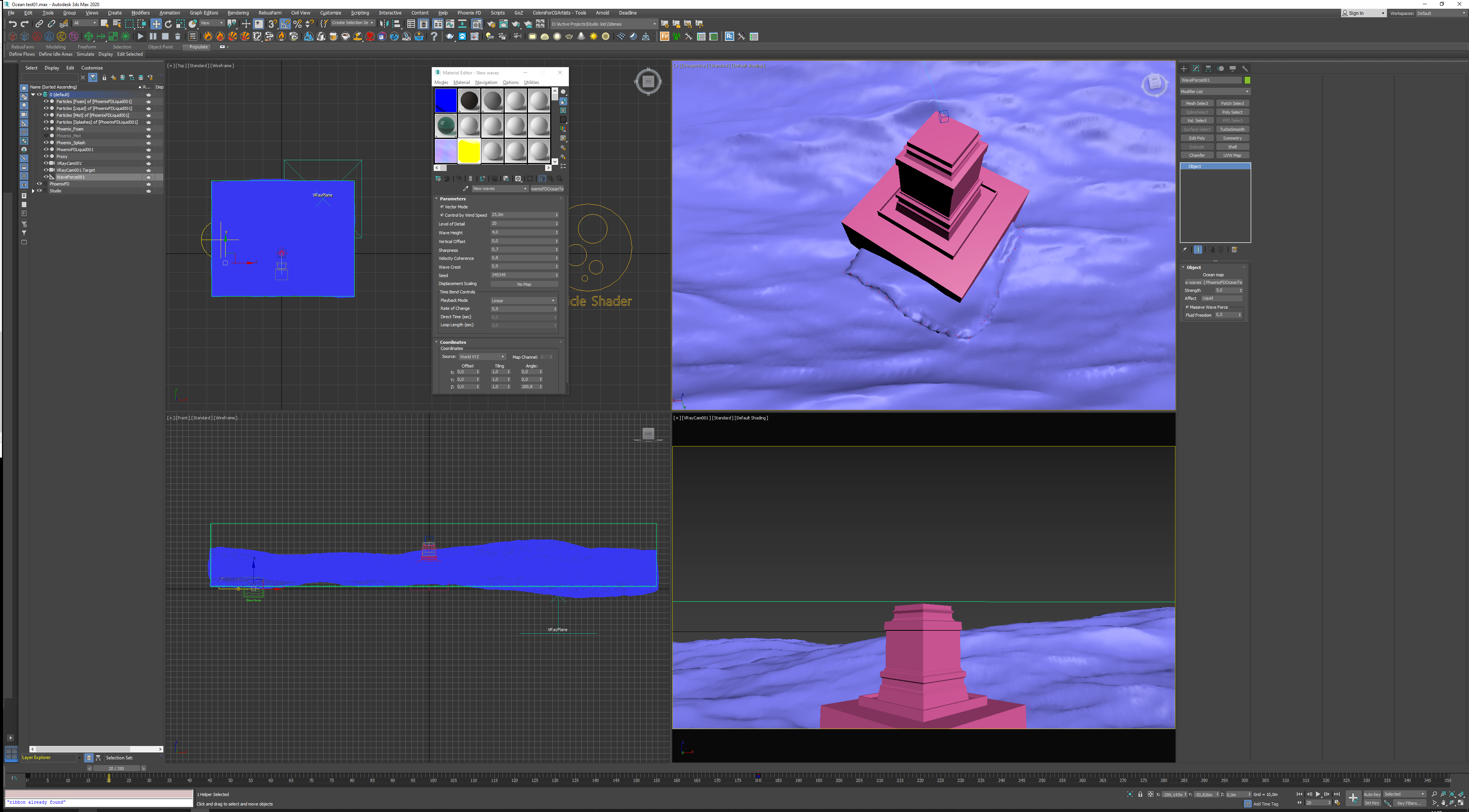Activate the Select and Rotate tool
1469x812 pixels.
point(168,23)
